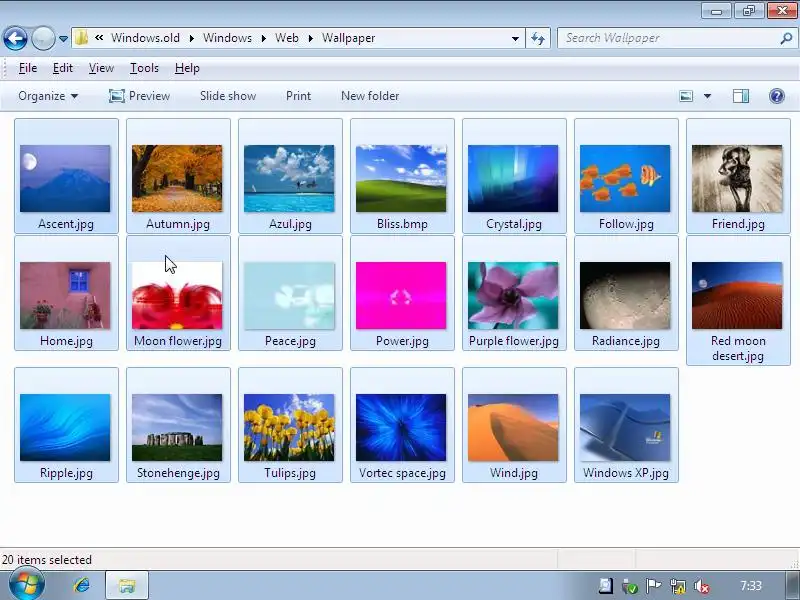Viewport: 800px width, 600px height.
Task: Click the Show desktop strip
Action: pyautogui.click(x=792, y=585)
